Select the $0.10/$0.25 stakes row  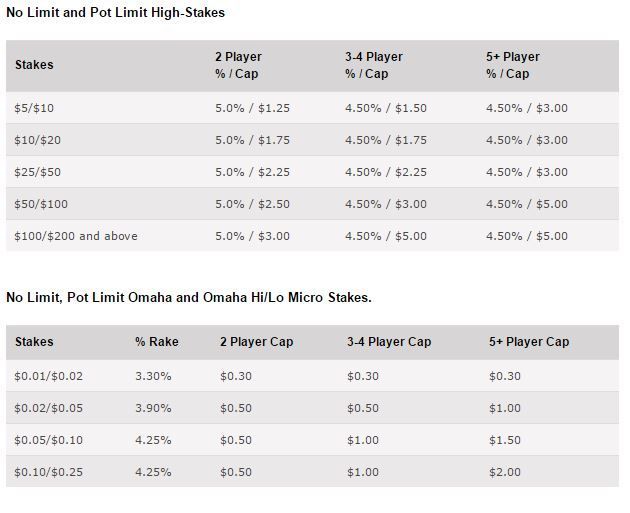click(x=312, y=472)
